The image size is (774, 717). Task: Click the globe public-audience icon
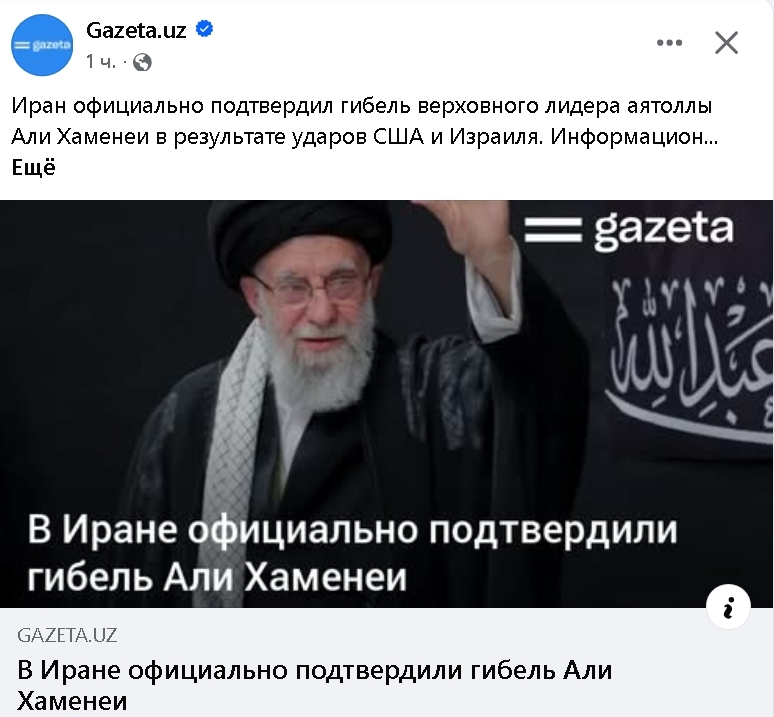(142, 62)
